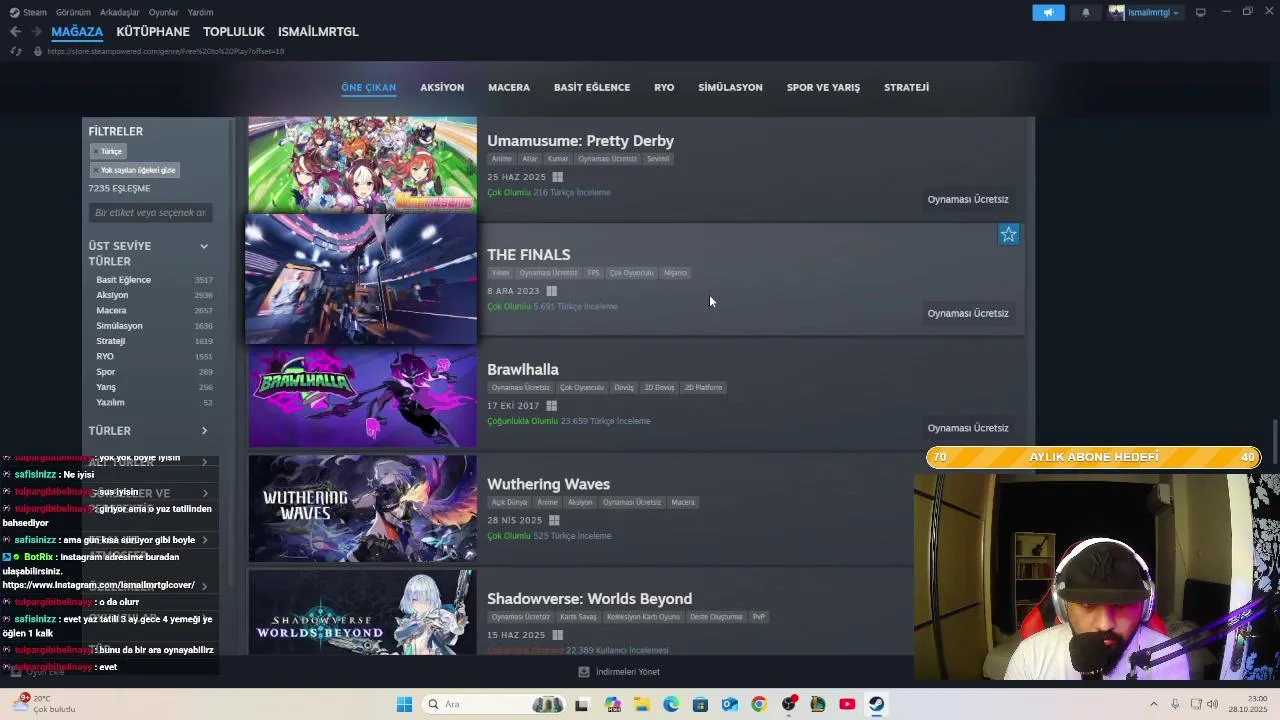Collapse the Üst Seviye Türler section
This screenshot has width=1280, height=720.
[204, 246]
